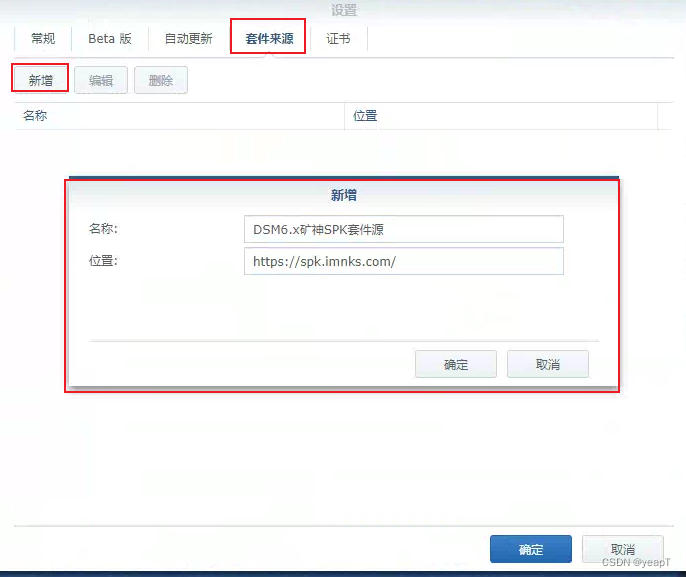The image size is (686, 577).
Task: Click the greyed-out 编辑 button
Action: pos(101,80)
